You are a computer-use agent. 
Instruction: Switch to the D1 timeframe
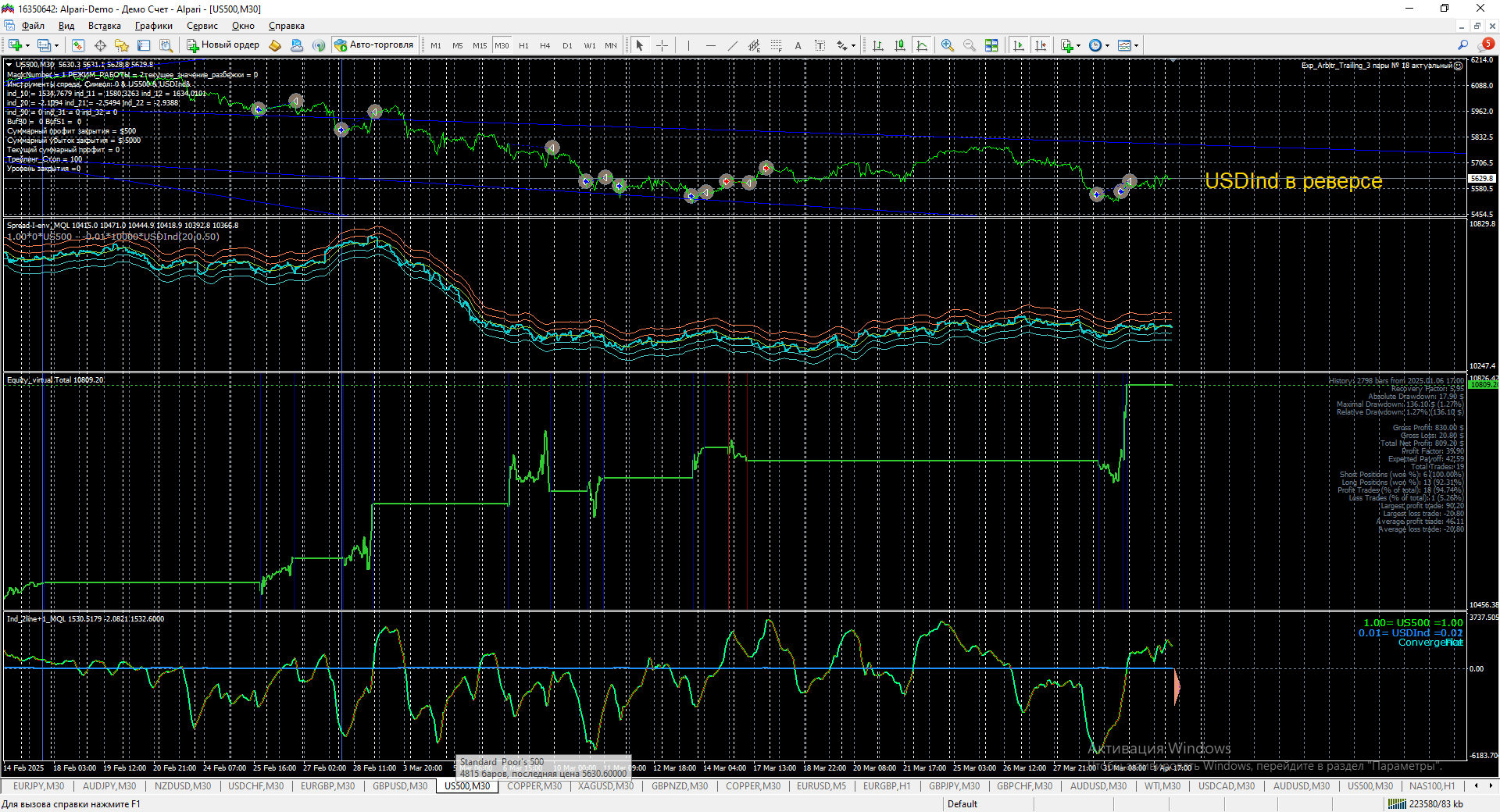(567, 45)
